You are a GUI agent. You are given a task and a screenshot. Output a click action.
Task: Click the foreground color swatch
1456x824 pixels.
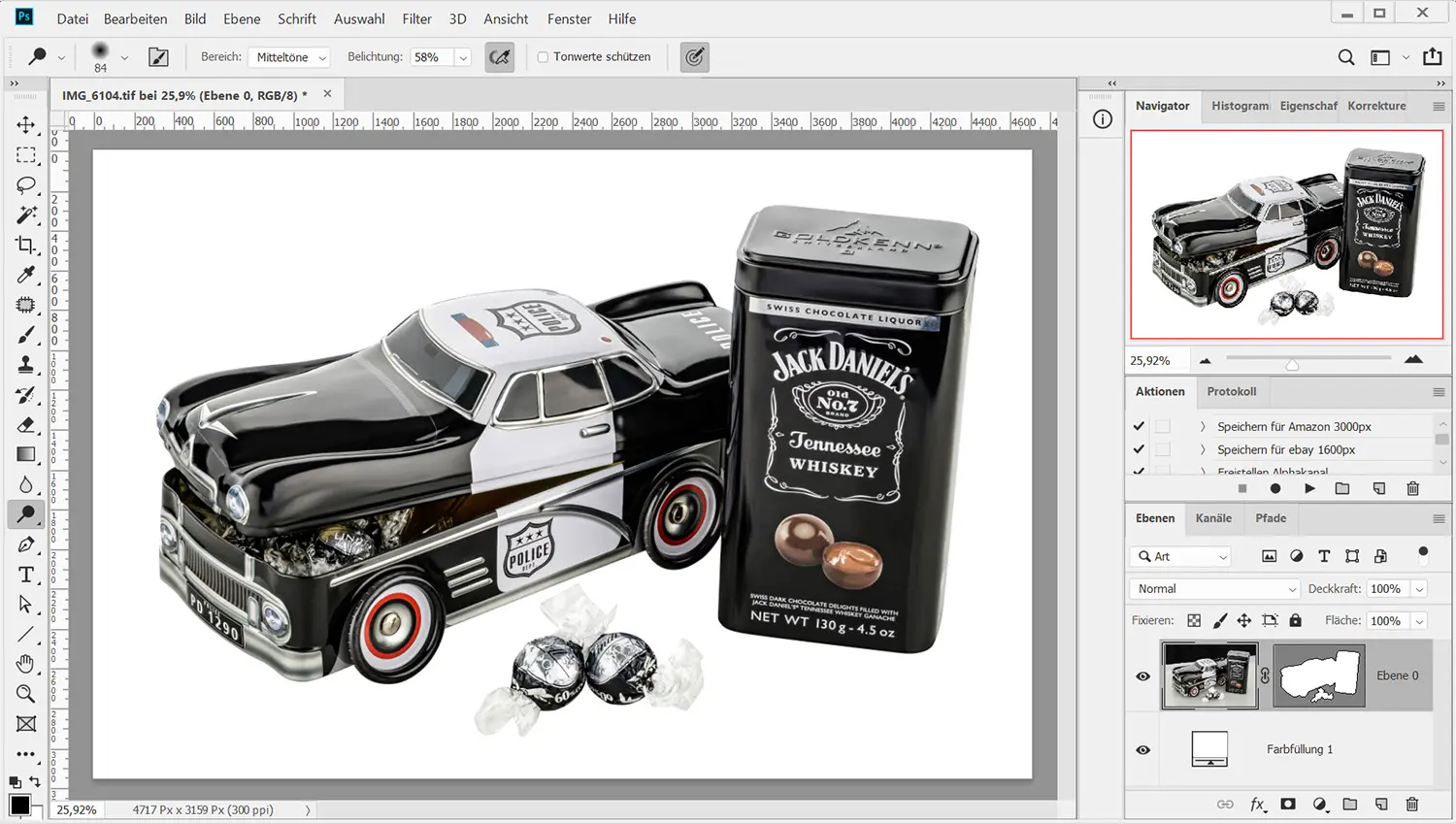18,806
